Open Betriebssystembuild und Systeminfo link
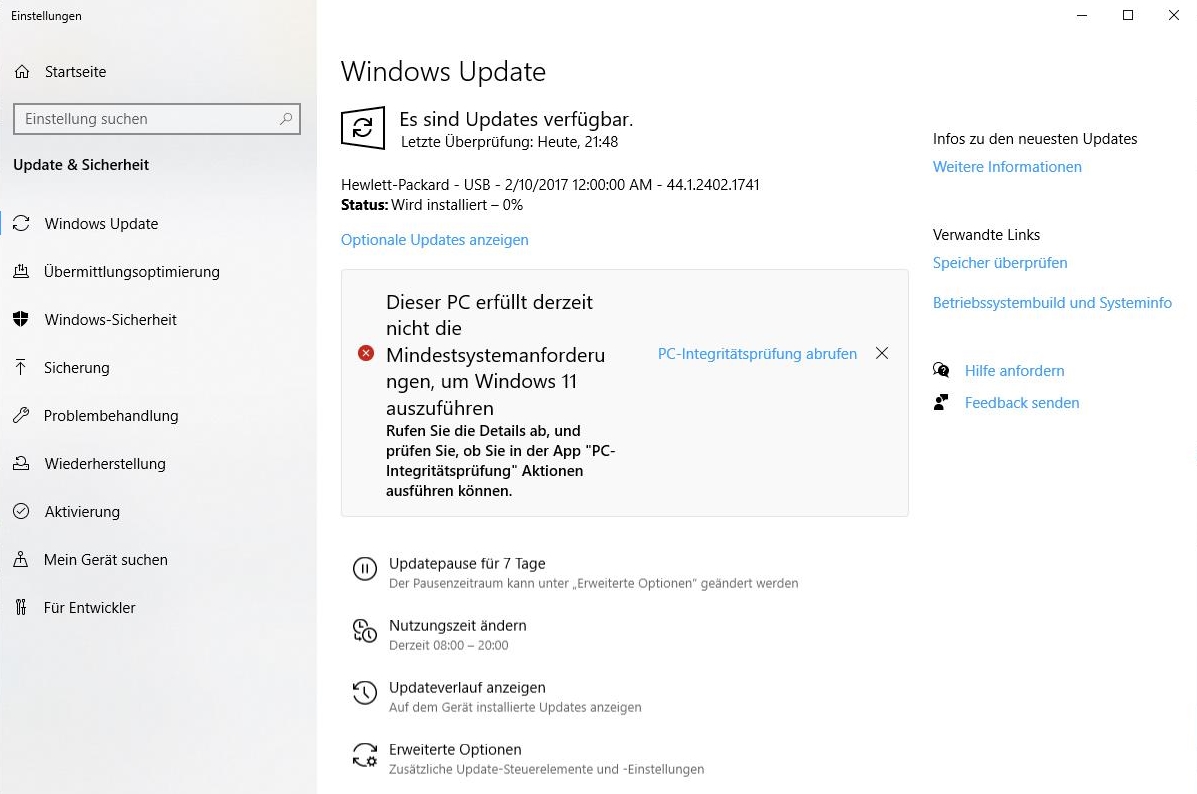The image size is (1197, 794). (x=1052, y=303)
